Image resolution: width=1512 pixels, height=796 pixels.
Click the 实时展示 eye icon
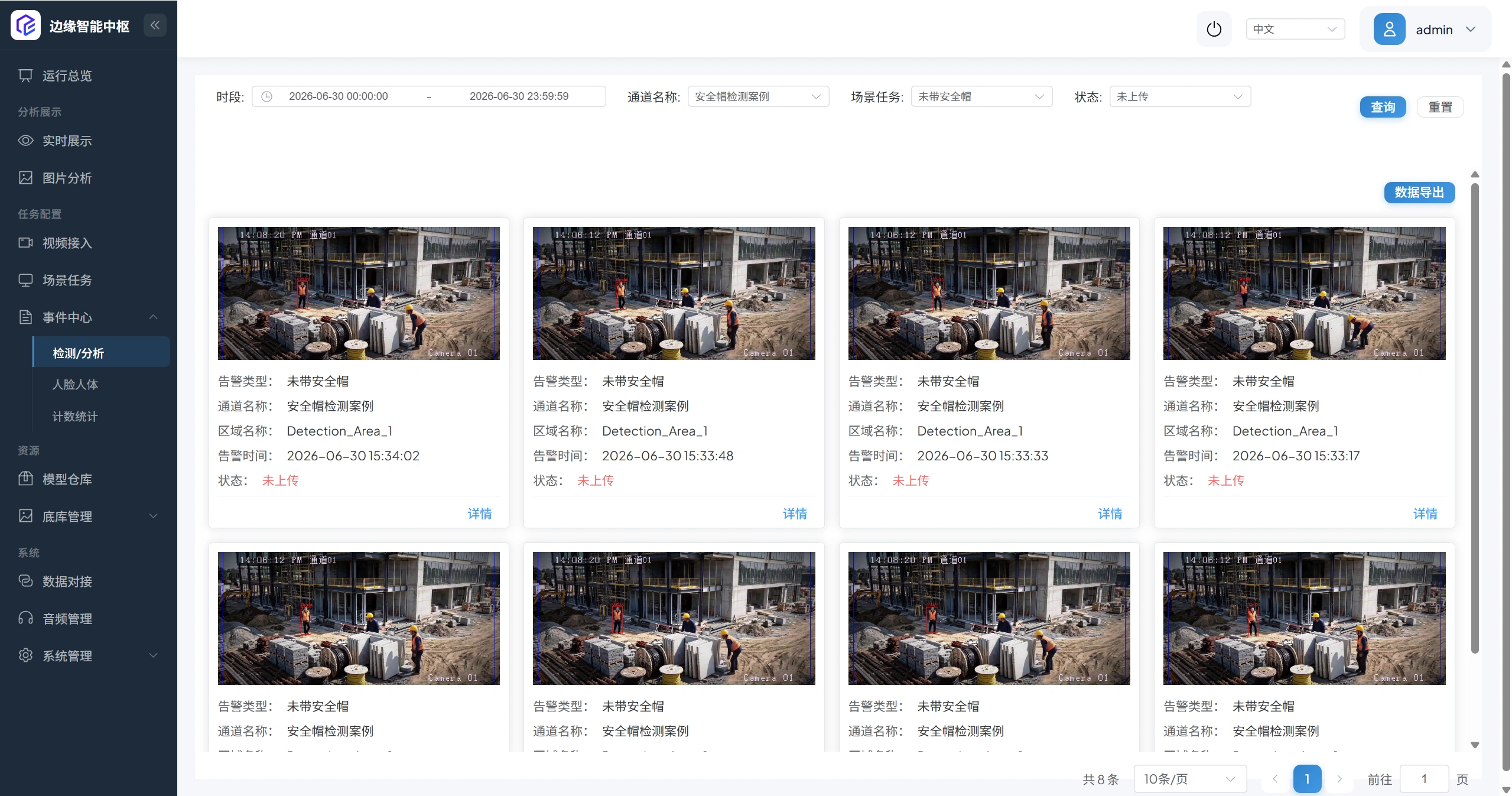point(25,141)
